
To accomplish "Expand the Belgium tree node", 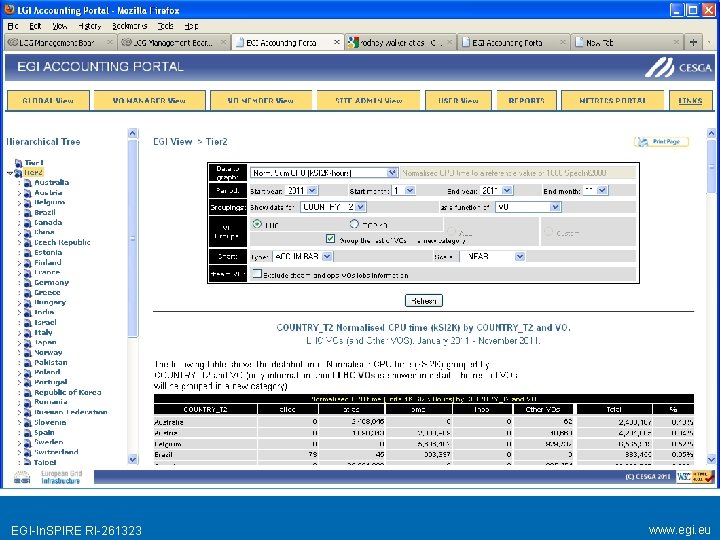I will 19,202.
